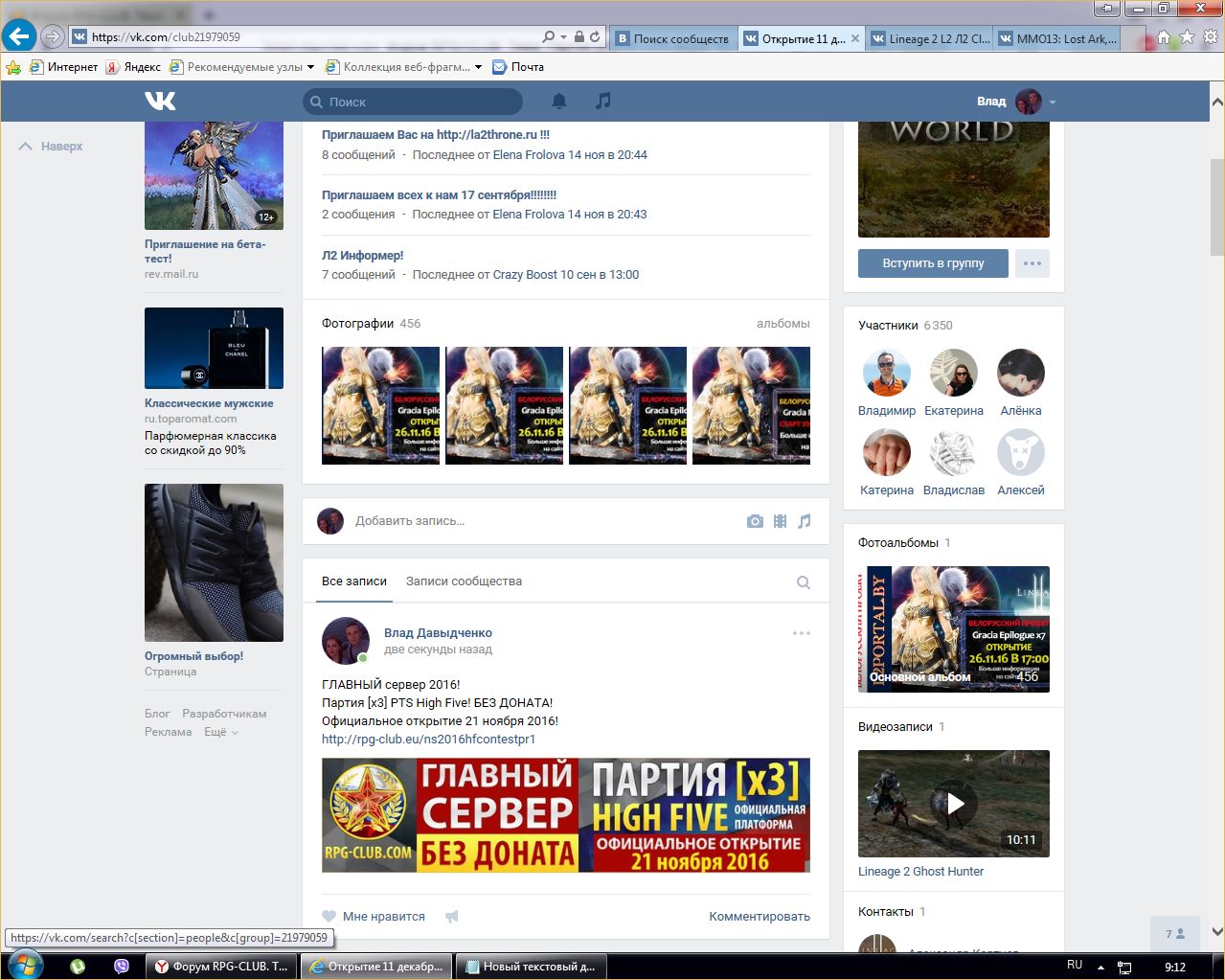
Task: Attach audio via music note icon in post box
Action: (805, 521)
